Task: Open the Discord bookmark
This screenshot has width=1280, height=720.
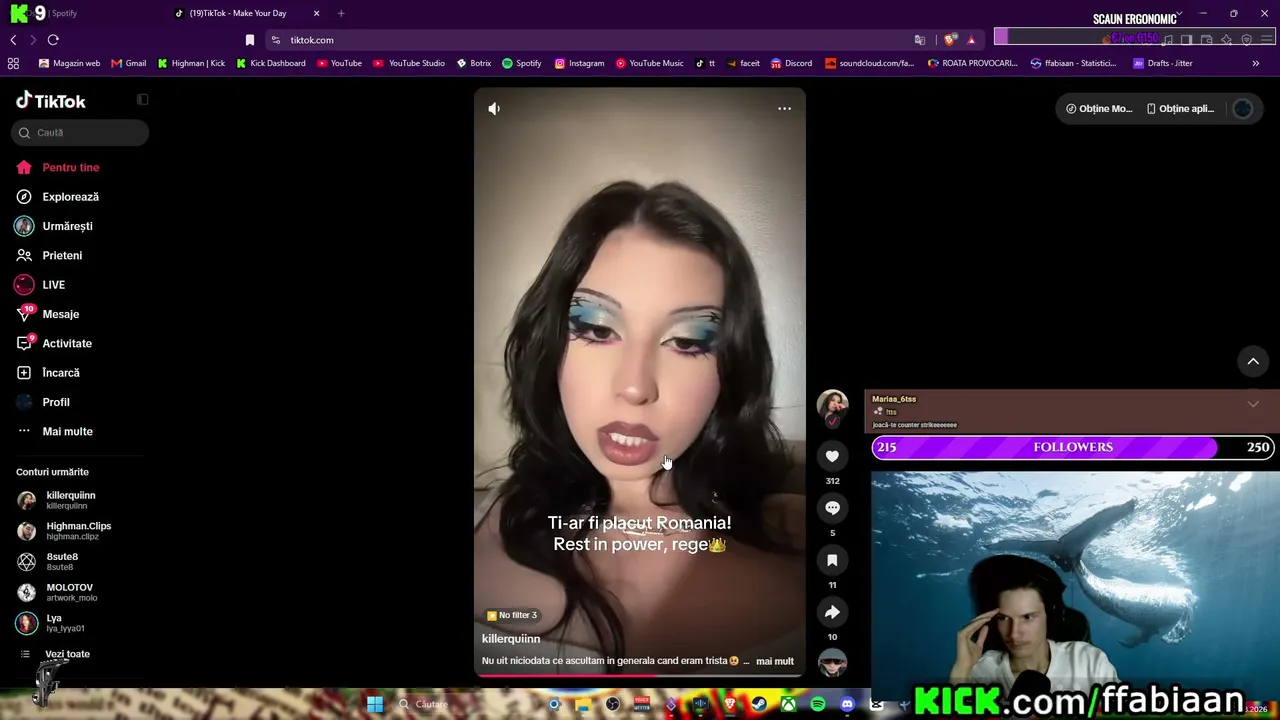Action: (x=790, y=63)
